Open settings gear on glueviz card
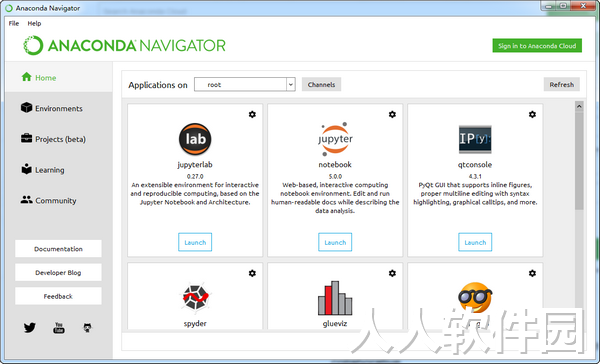The height and width of the screenshot is (364, 600). [392, 273]
